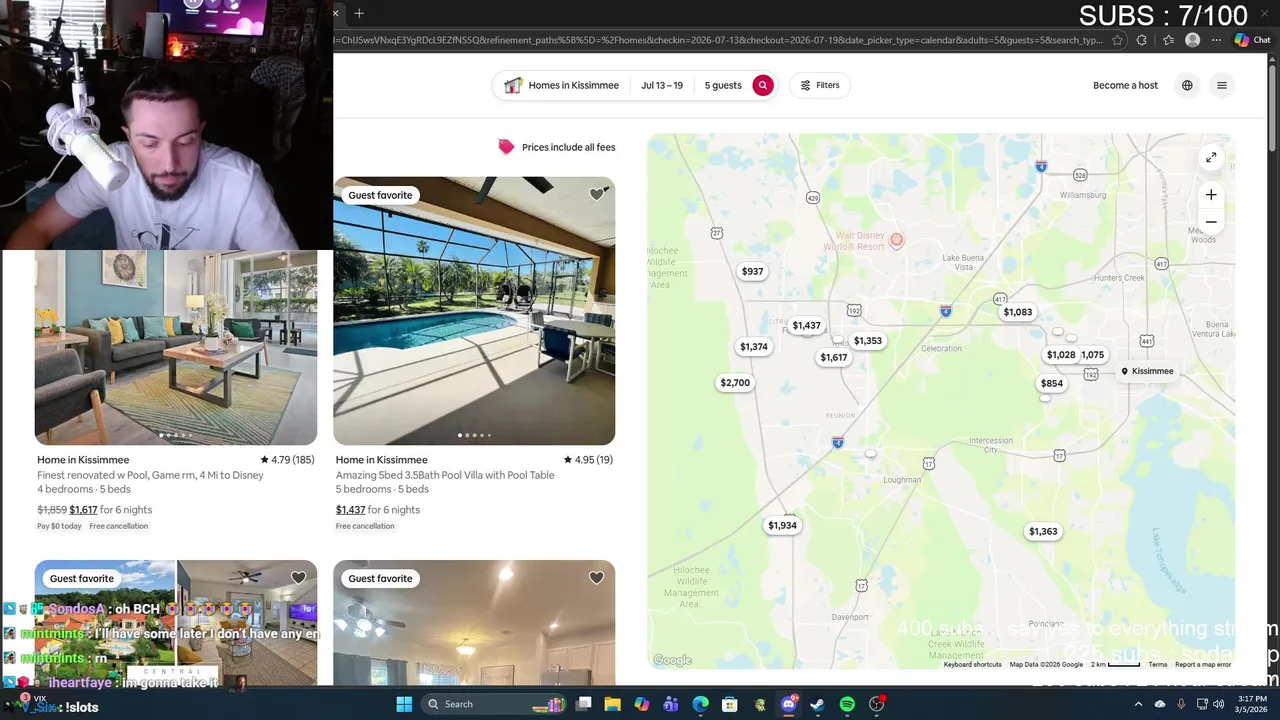
Task: Select the $937 map price marker
Action: pyautogui.click(x=752, y=271)
